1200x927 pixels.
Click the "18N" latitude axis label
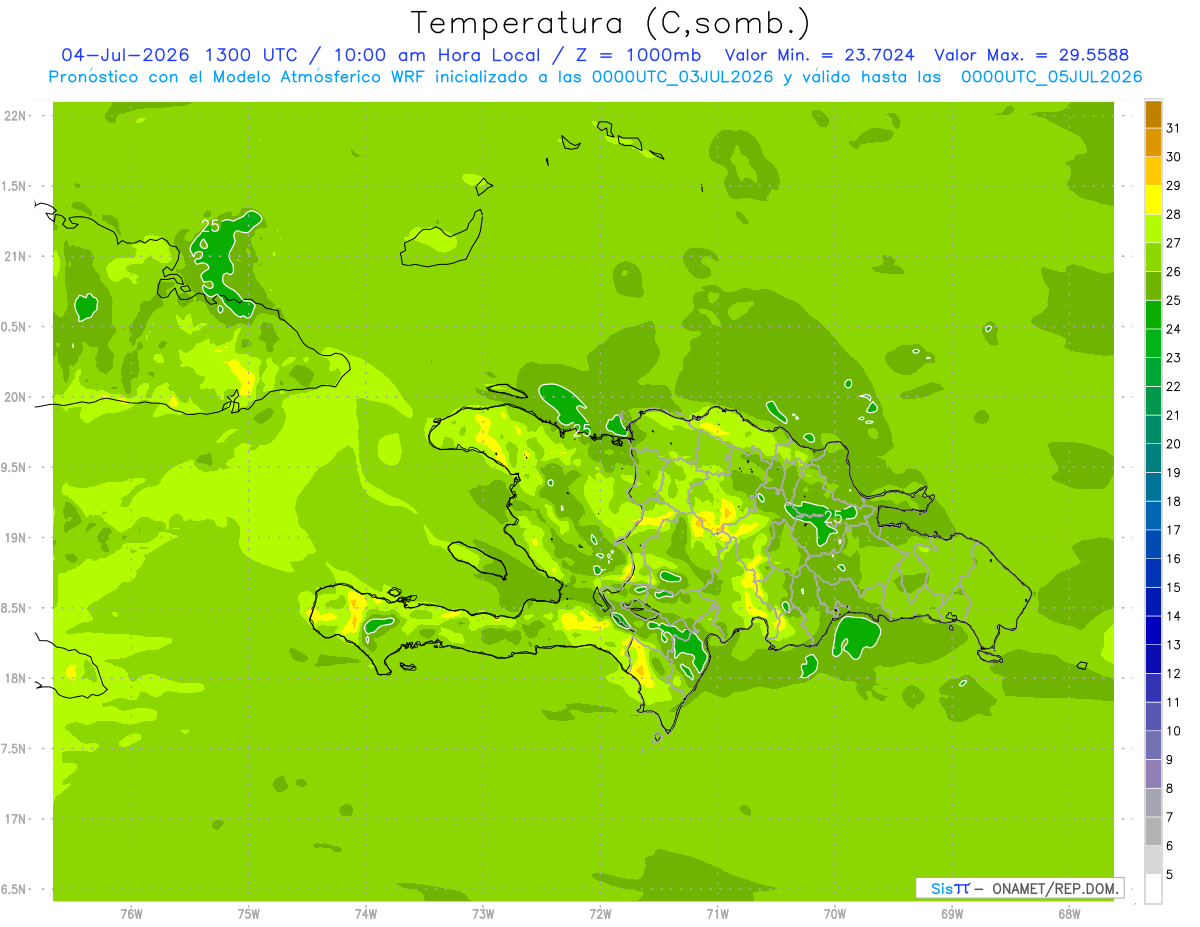(14, 679)
